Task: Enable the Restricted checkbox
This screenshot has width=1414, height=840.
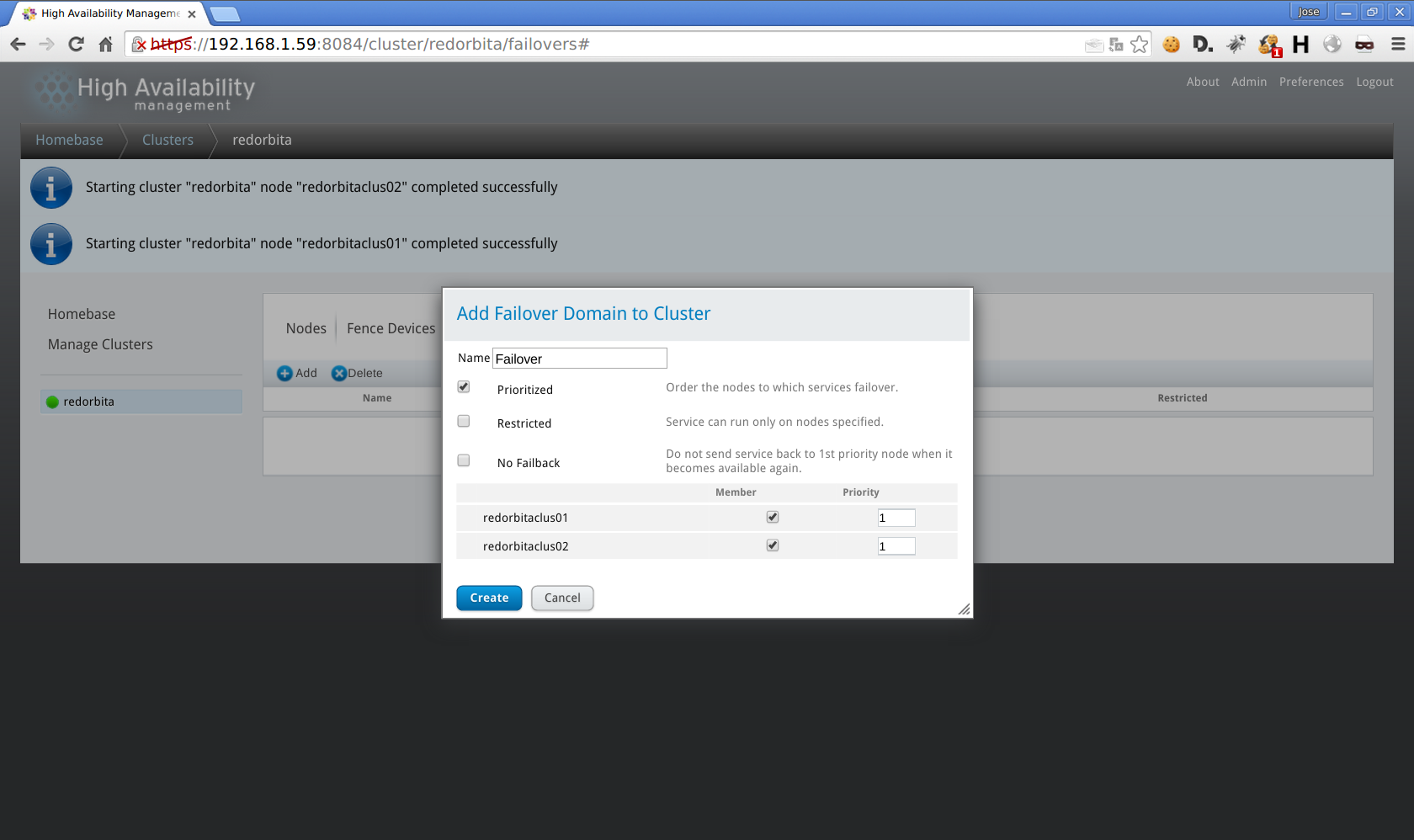Action: [x=464, y=421]
